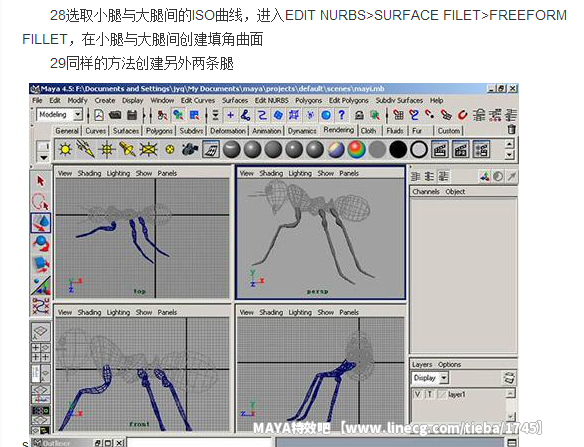Select the Show Manipulator tool

(x=40, y=285)
